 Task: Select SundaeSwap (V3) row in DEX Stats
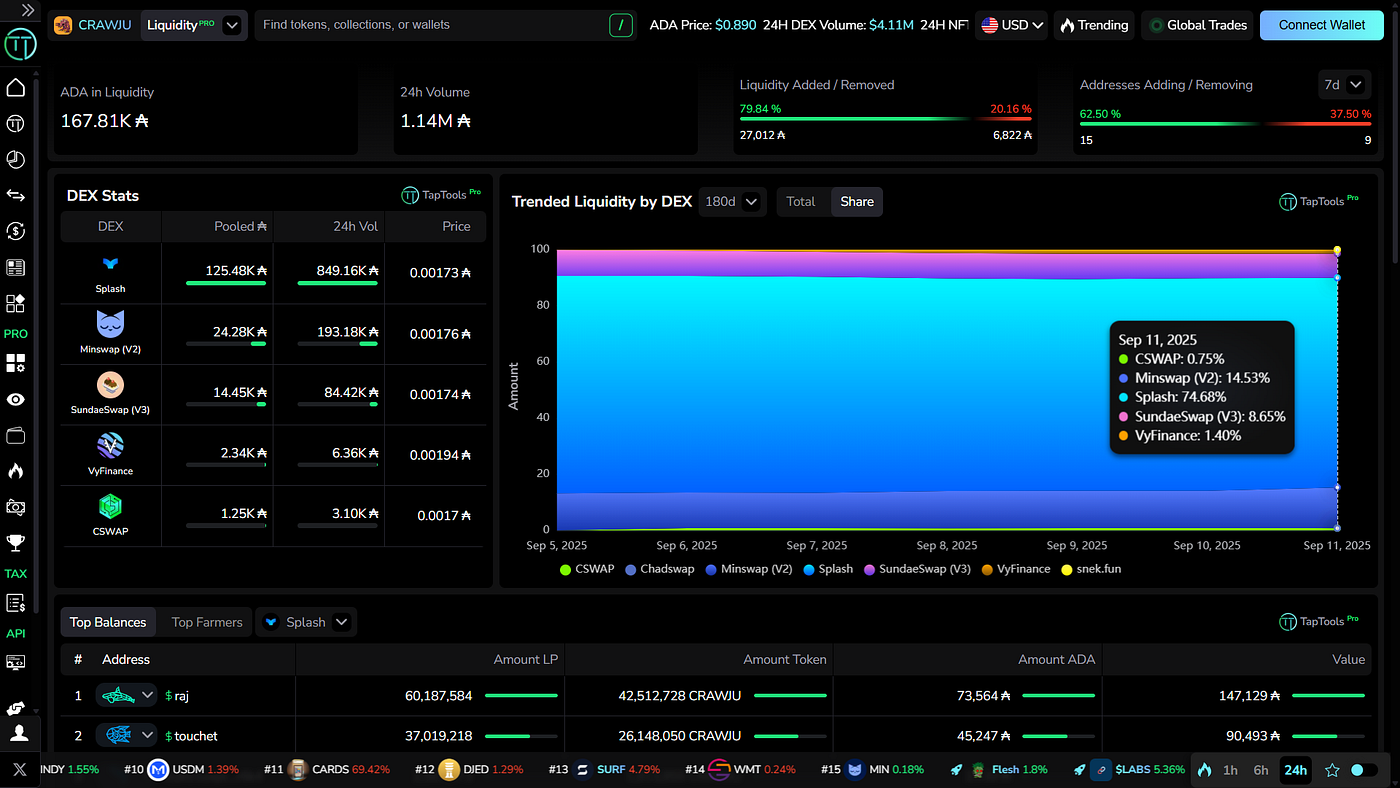pos(274,395)
